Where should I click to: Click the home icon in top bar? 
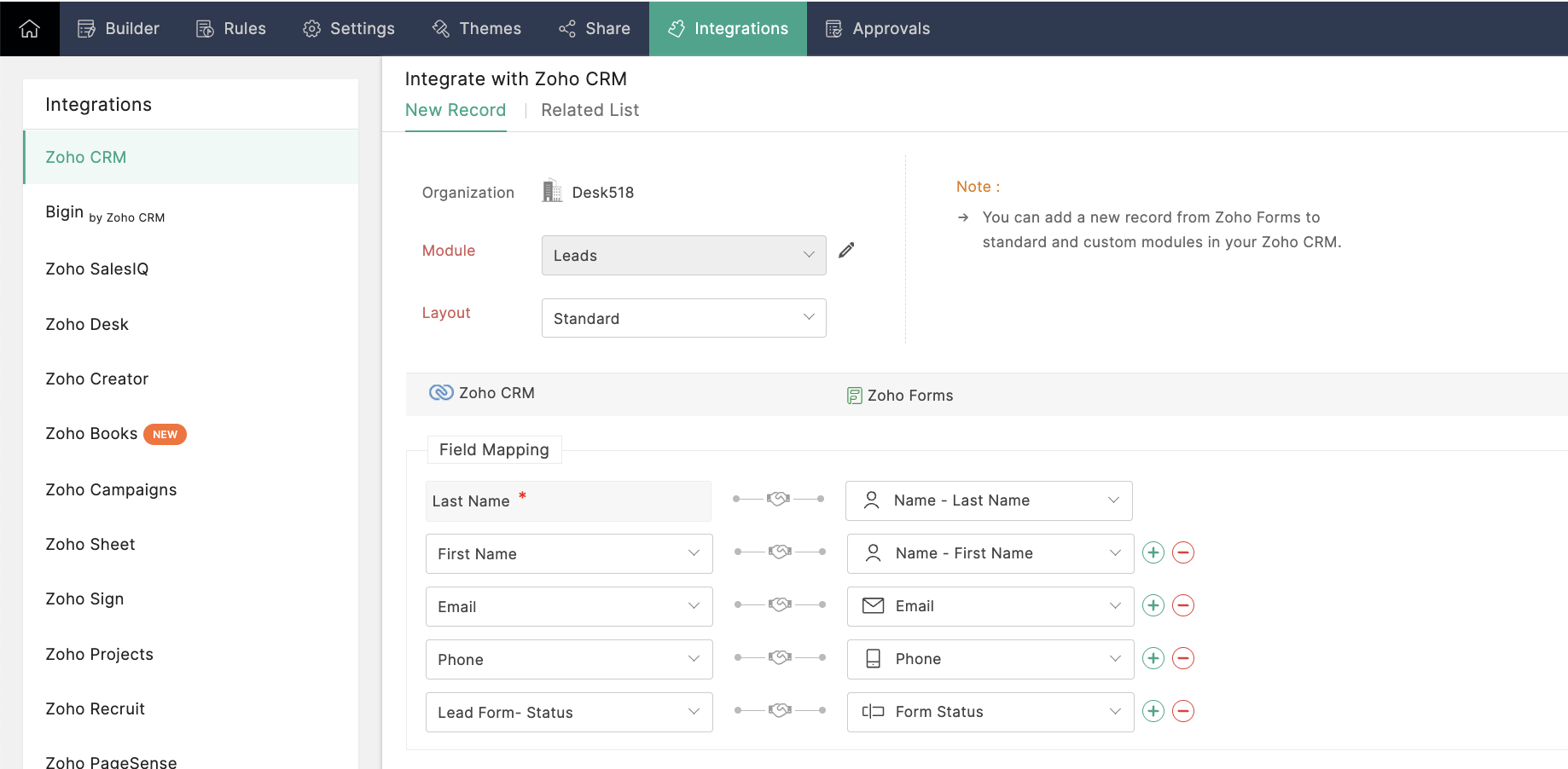30,28
